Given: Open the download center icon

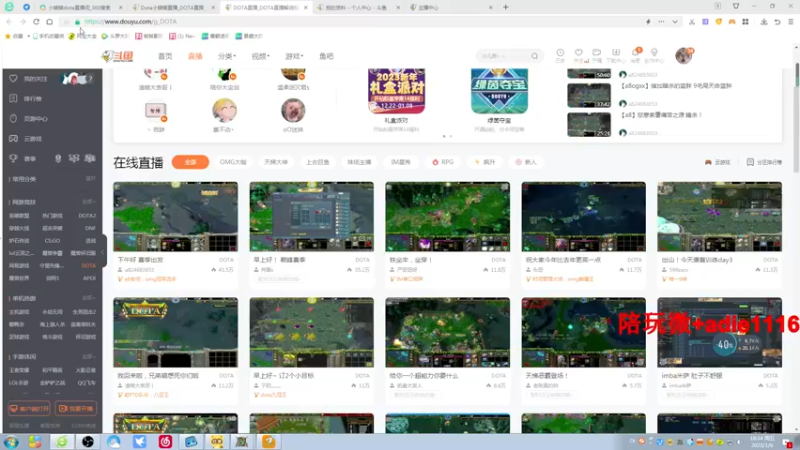Looking at the screenshot, I should click(616, 55).
